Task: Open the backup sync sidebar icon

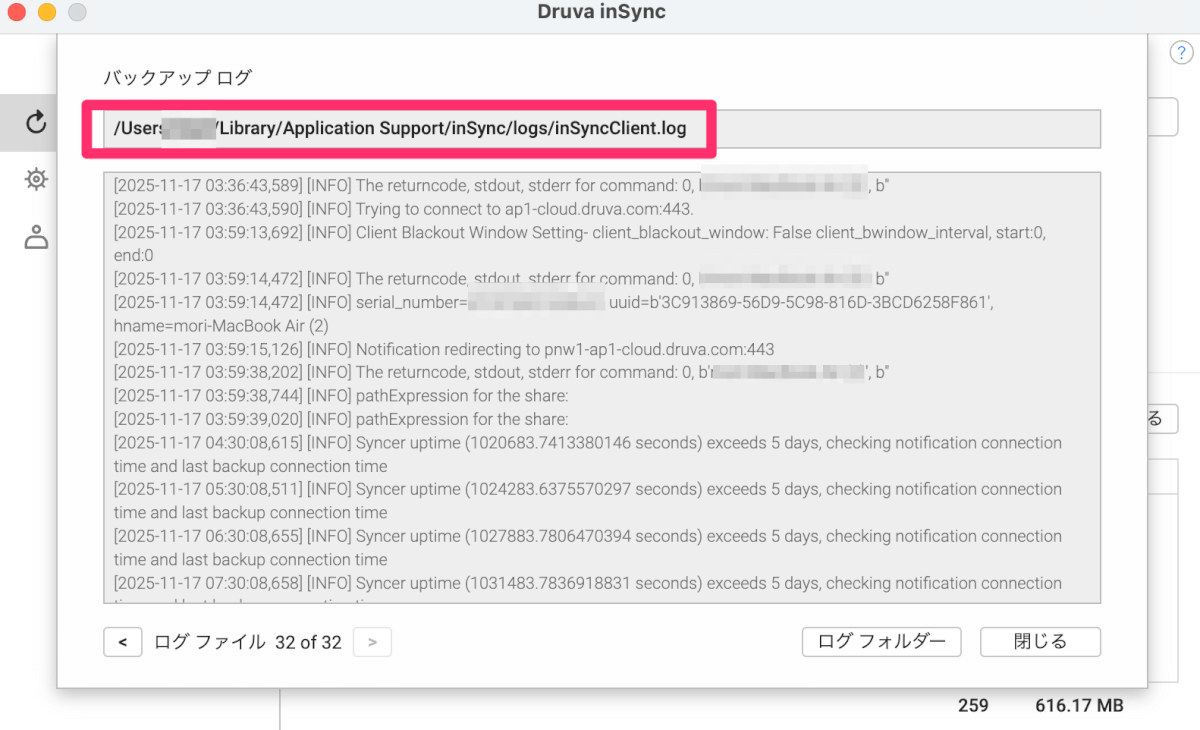Action: pos(36,122)
